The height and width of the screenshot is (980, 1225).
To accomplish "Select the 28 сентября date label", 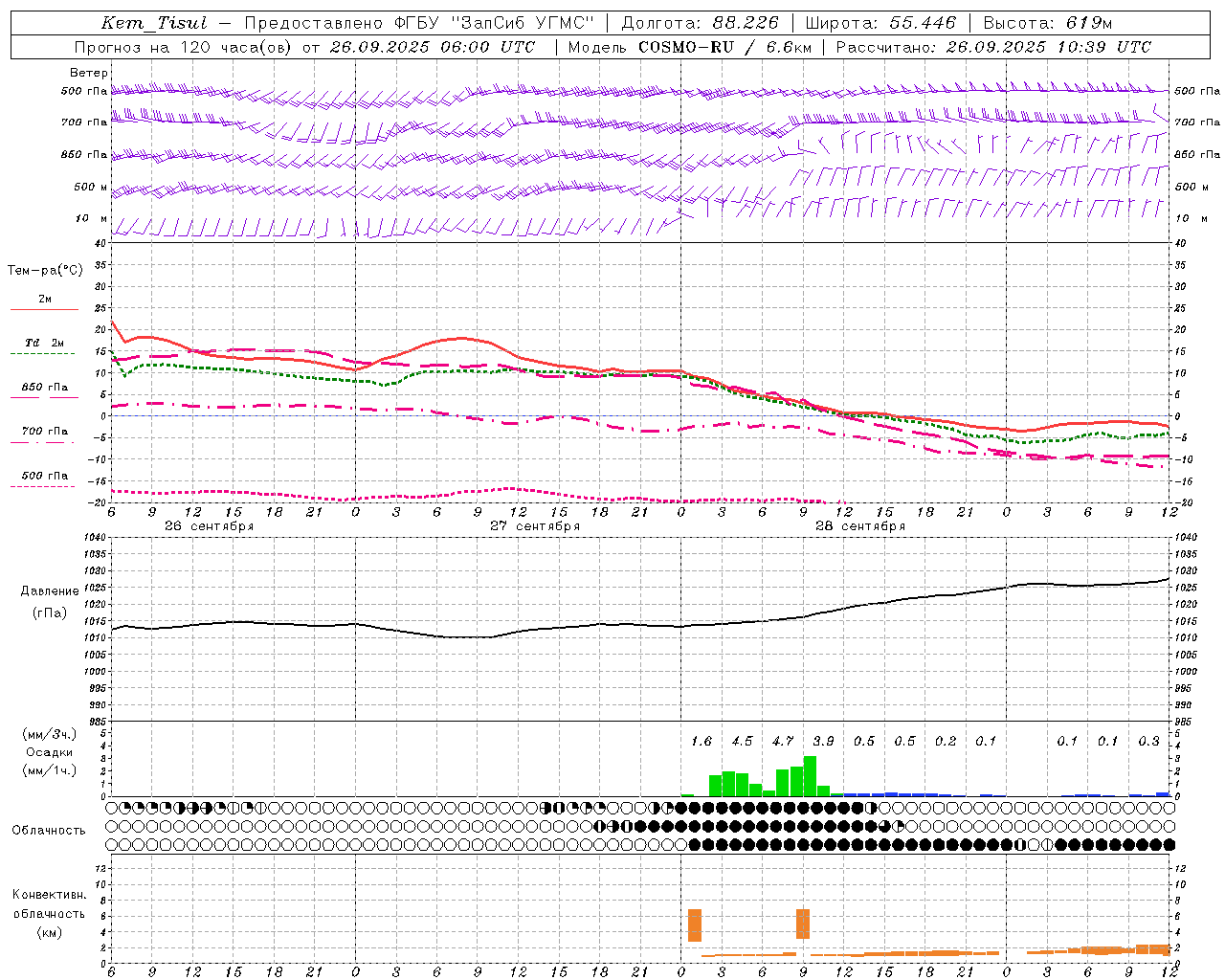I will point(859,526).
